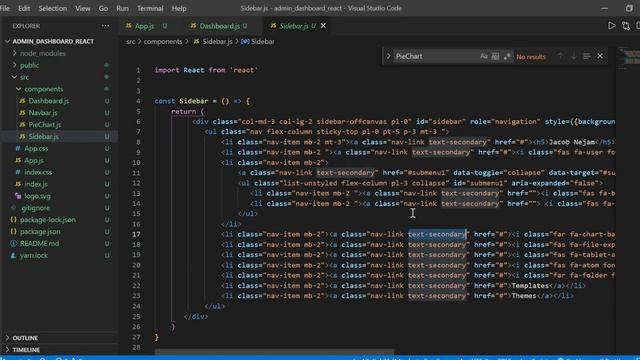This screenshot has height=360, width=640.
Task: Open logo.svg in the explorer
Action: (37, 196)
